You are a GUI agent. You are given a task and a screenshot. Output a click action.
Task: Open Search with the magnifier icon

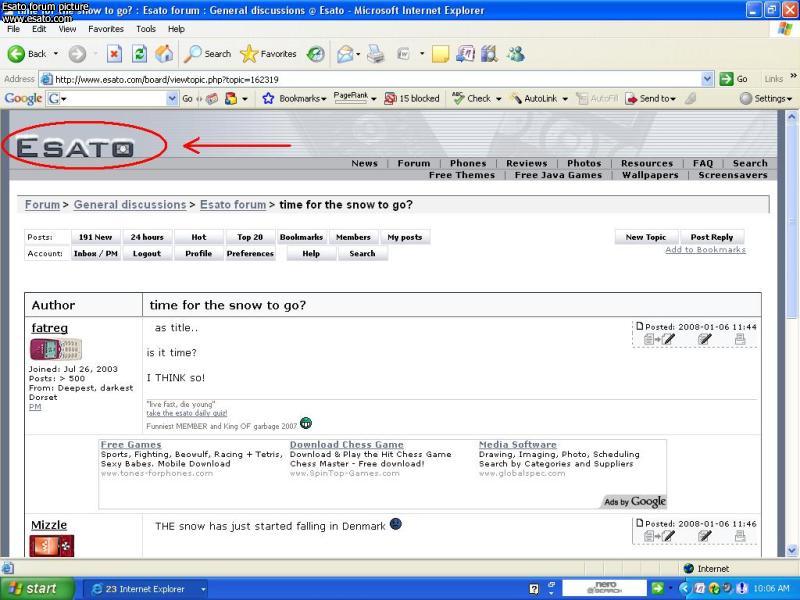208,54
